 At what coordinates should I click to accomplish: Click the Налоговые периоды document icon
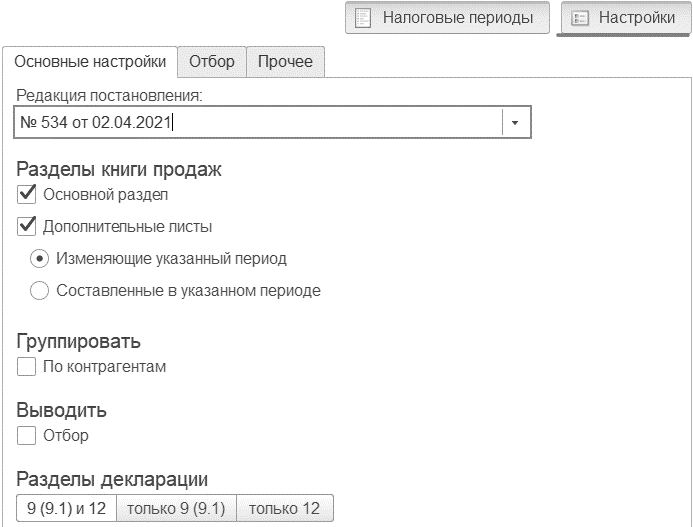[x=363, y=18]
